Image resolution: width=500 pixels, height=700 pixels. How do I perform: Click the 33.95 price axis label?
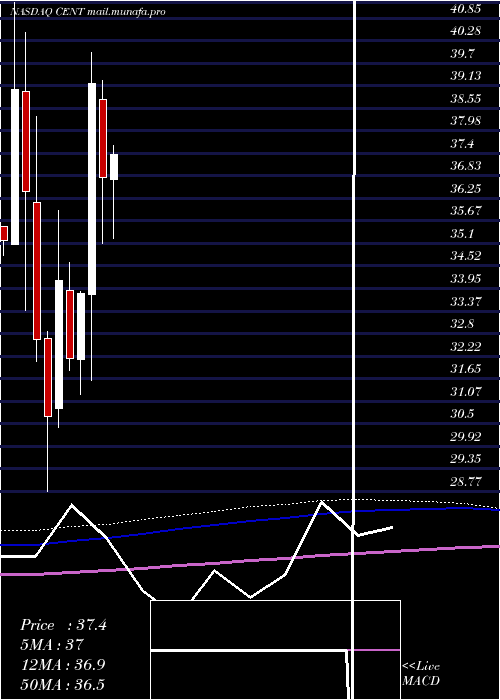(466, 279)
